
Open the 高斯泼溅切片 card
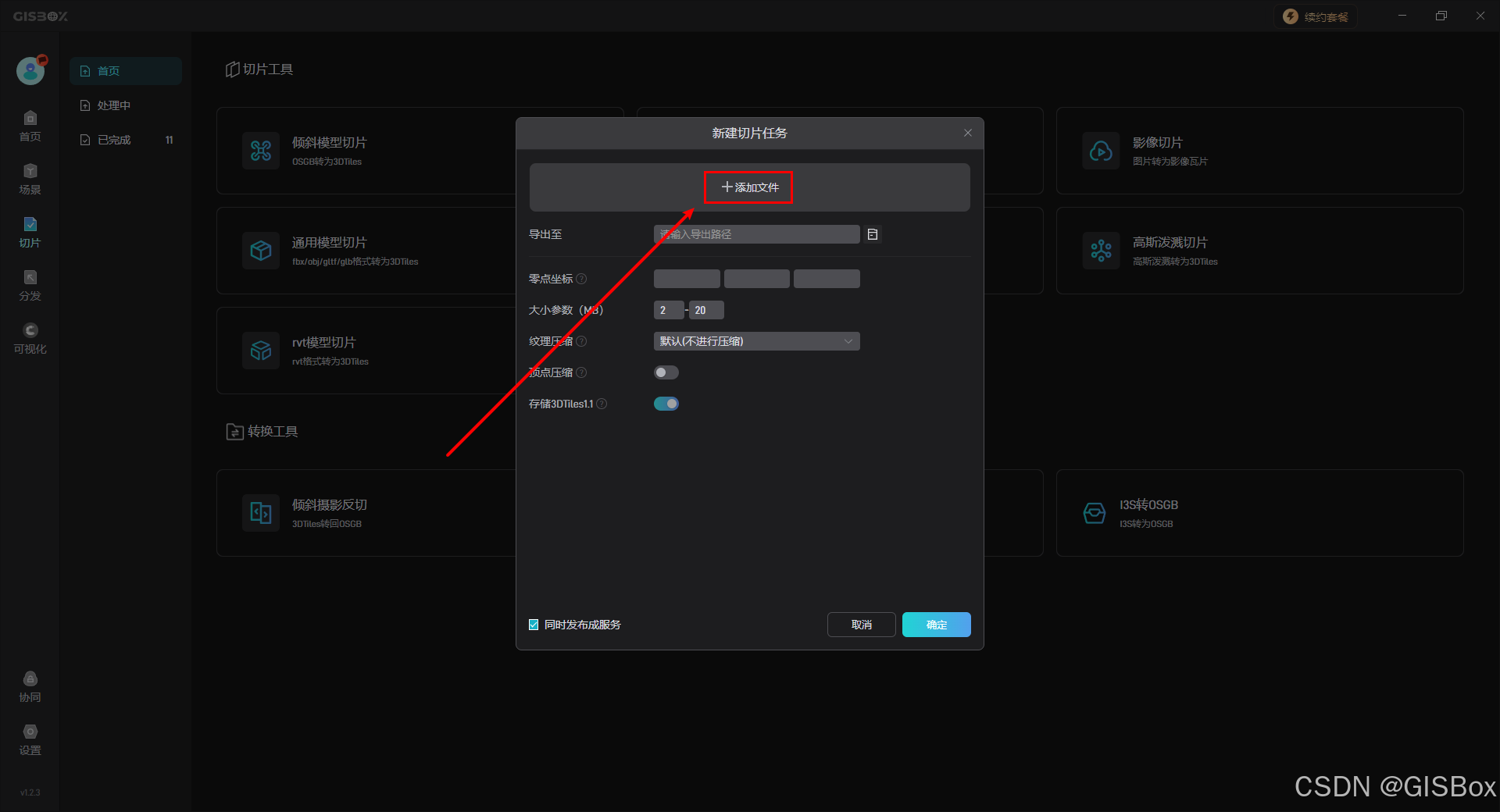pyautogui.click(x=1259, y=251)
